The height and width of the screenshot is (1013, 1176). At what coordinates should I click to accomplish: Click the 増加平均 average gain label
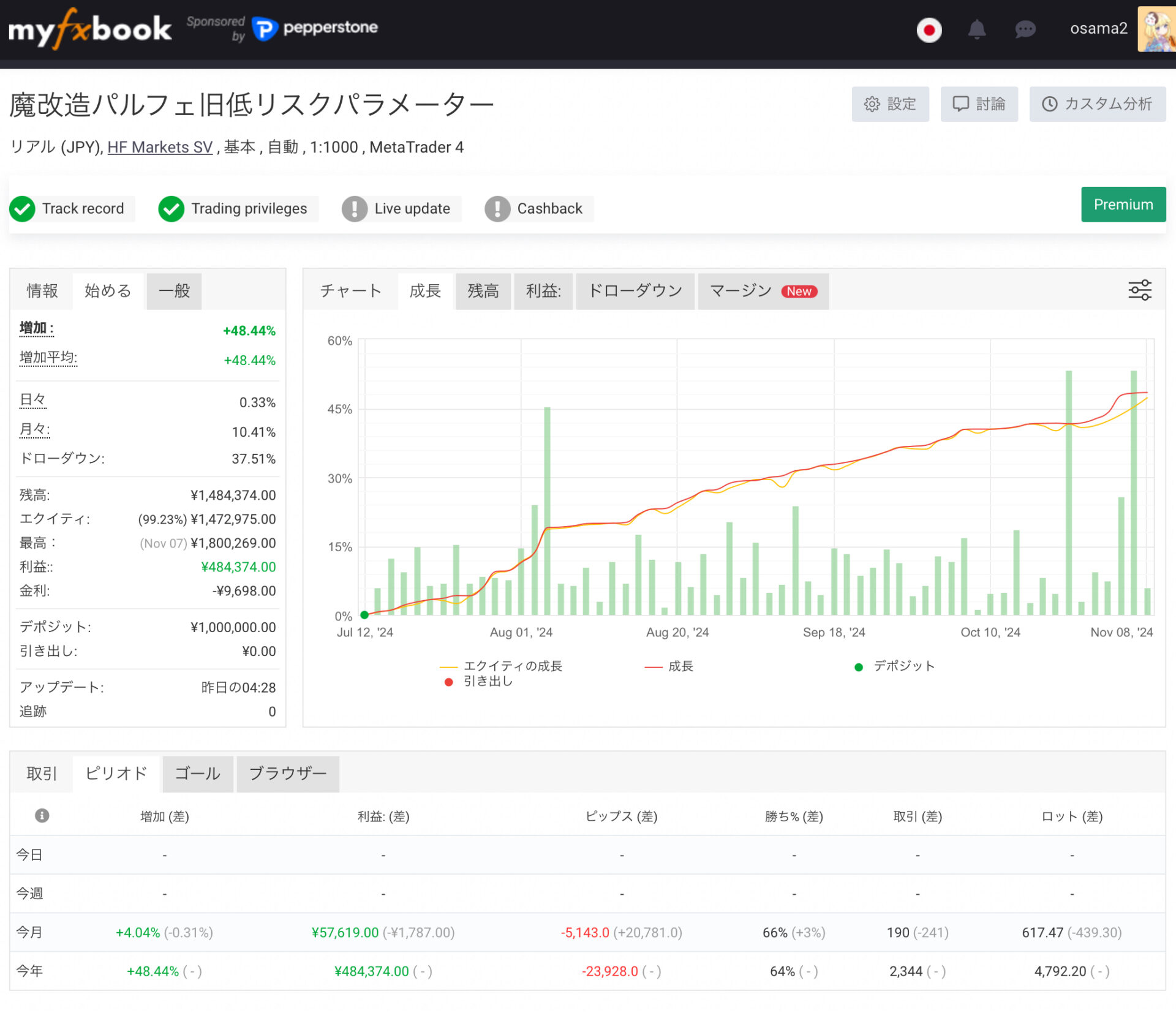48,358
